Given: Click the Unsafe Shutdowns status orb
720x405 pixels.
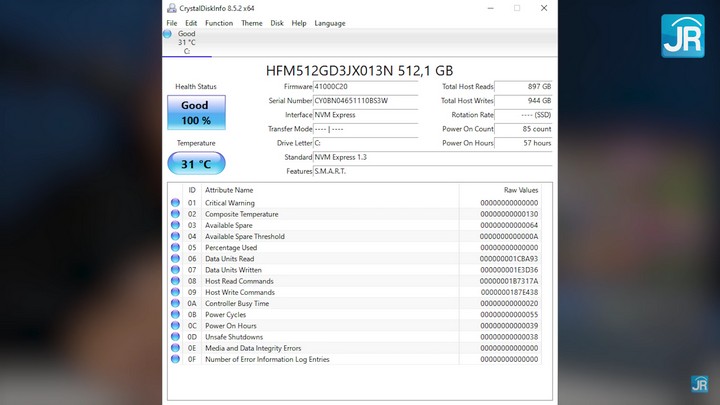Looking at the screenshot, I should pos(176,337).
